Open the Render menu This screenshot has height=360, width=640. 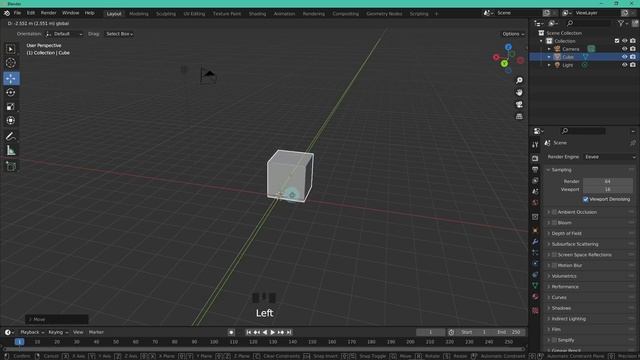click(48, 13)
